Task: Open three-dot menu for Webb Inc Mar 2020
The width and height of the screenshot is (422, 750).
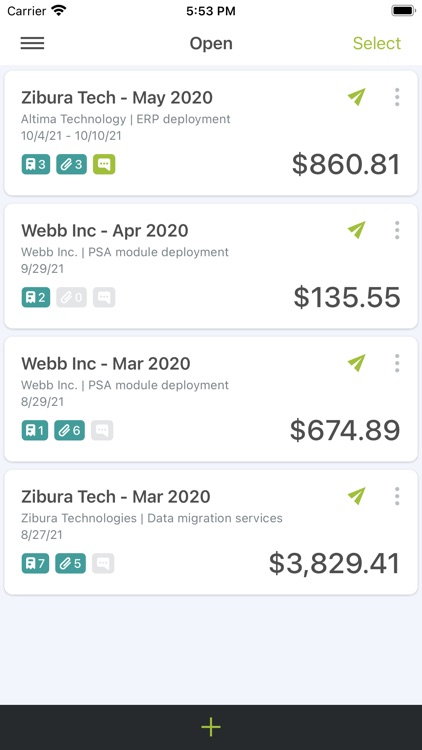Action: 397,363
